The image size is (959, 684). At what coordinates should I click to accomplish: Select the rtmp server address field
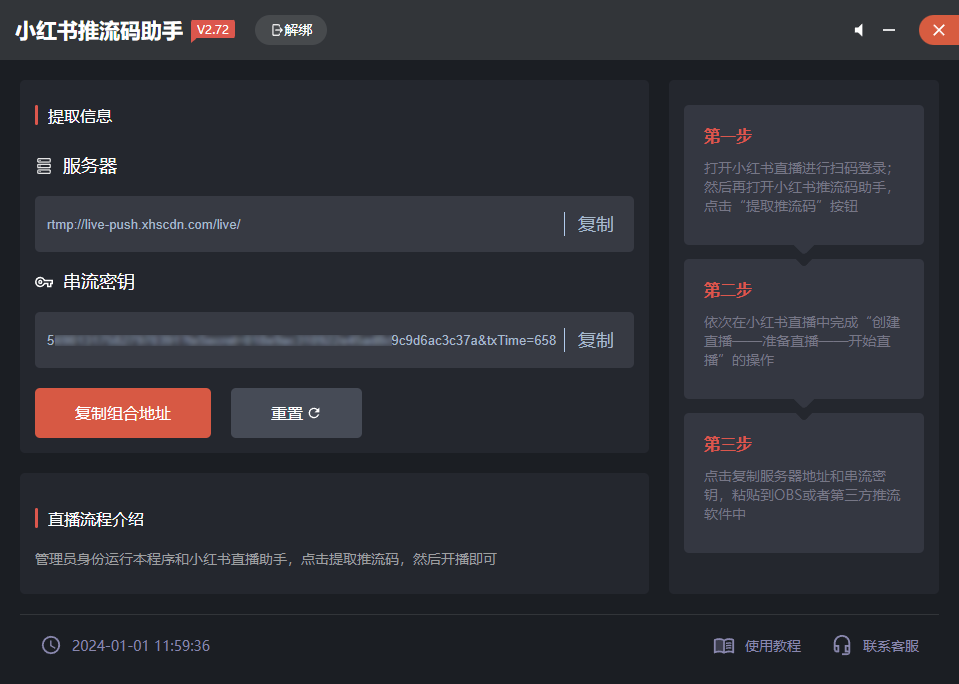tap(300, 224)
